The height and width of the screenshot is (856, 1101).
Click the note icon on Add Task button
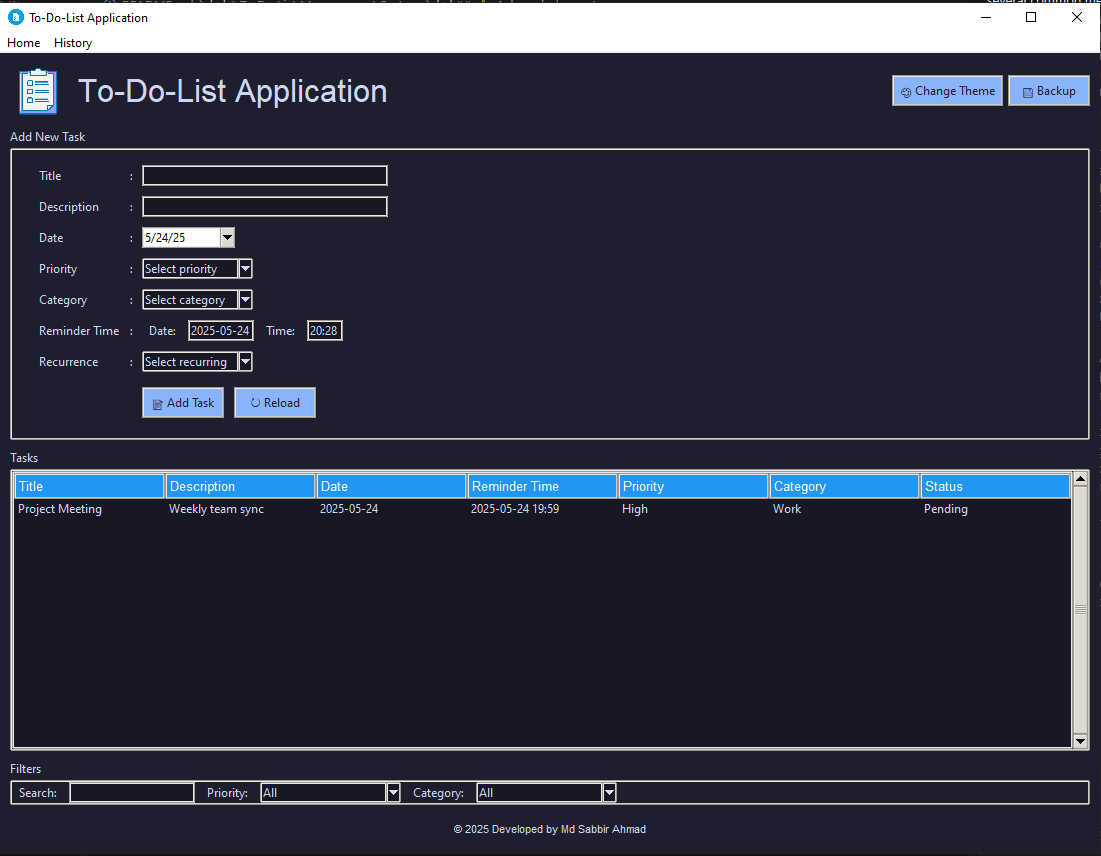[157, 402]
